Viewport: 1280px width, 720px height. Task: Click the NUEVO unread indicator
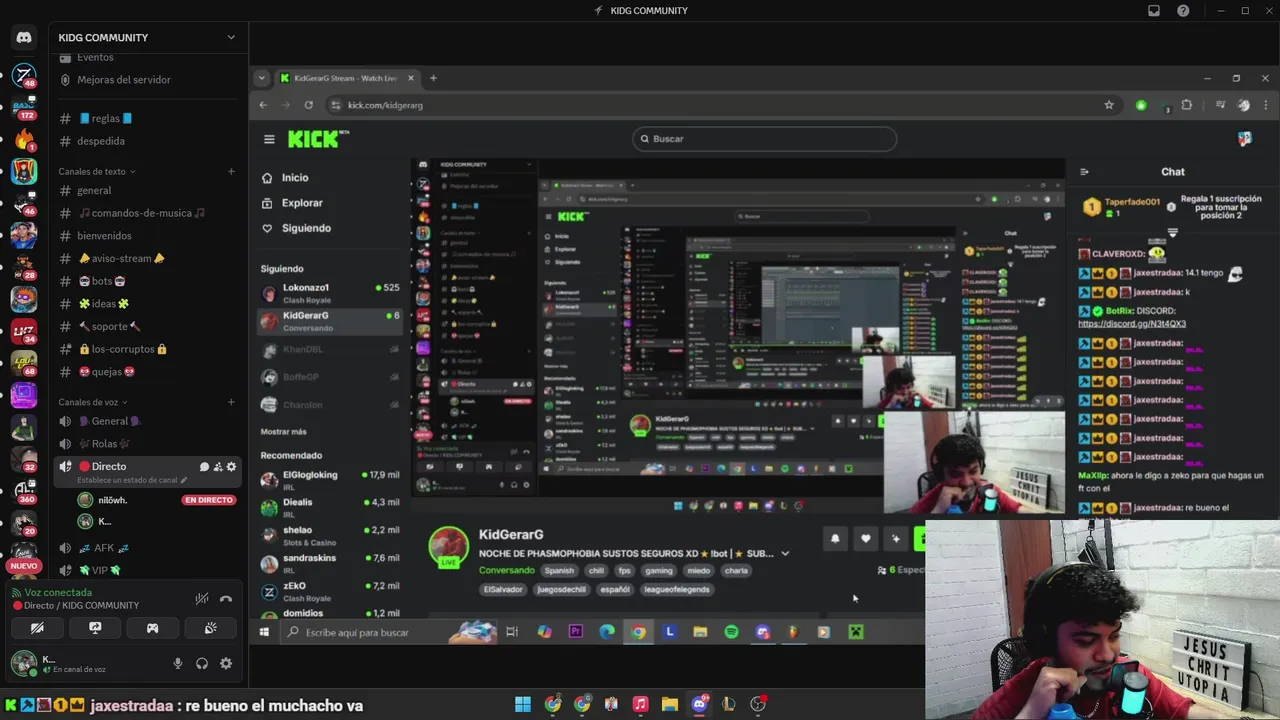24,566
